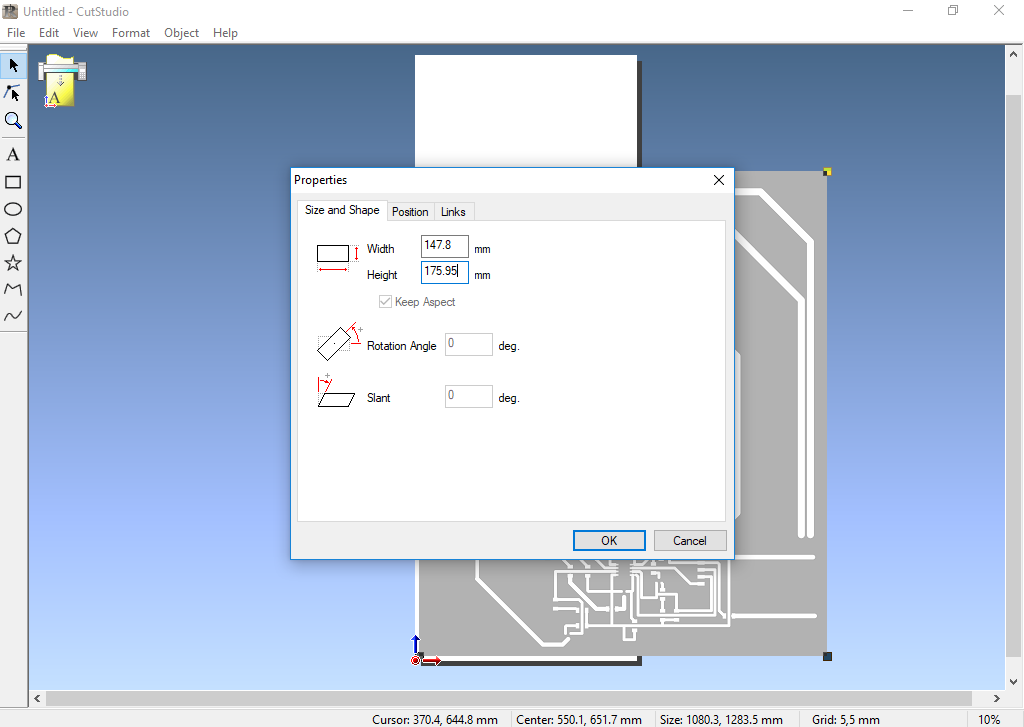
Task: Select the star shape tool
Action: 13,263
